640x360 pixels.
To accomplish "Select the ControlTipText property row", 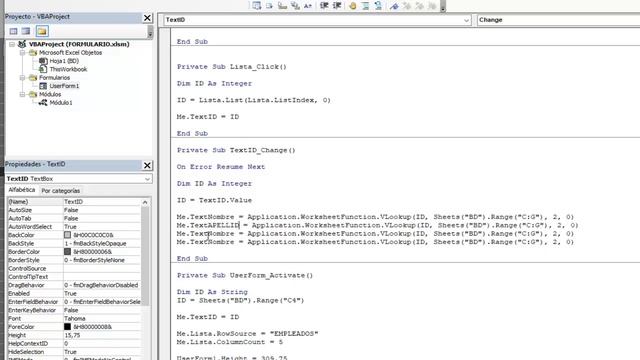I will (74, 277).
